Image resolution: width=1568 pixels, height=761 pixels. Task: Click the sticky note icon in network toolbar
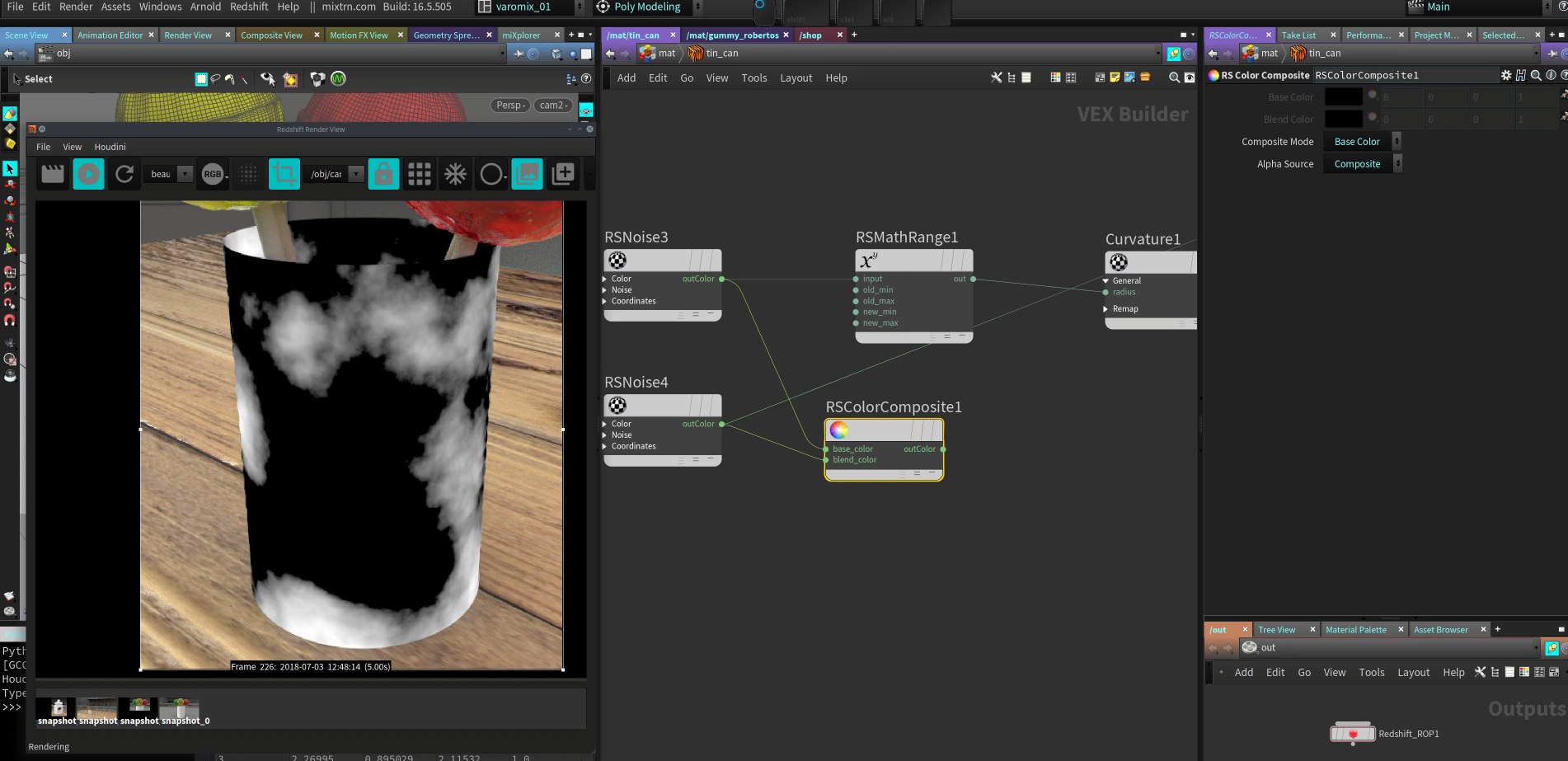pos(1115,78)
